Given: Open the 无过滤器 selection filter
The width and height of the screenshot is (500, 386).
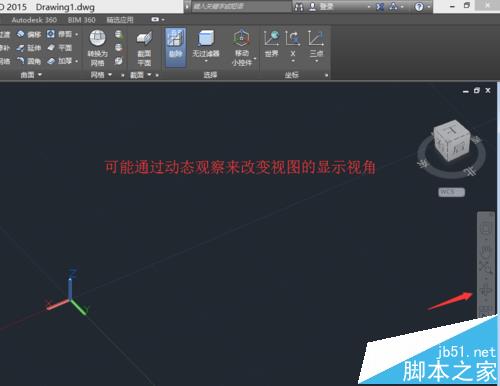Looking at the screenshot, I should coord(206,43).
